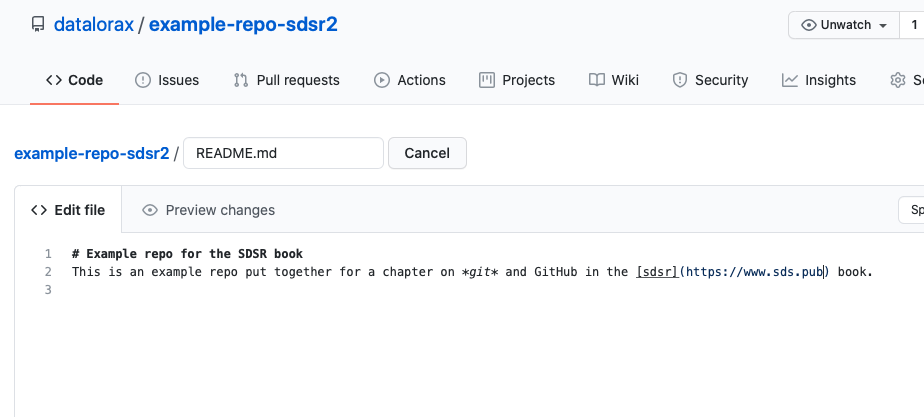Click the Issues circle-exclamation icon
Image resolution: width=924 pixels, height=417 pixels.
pos(143,80)
